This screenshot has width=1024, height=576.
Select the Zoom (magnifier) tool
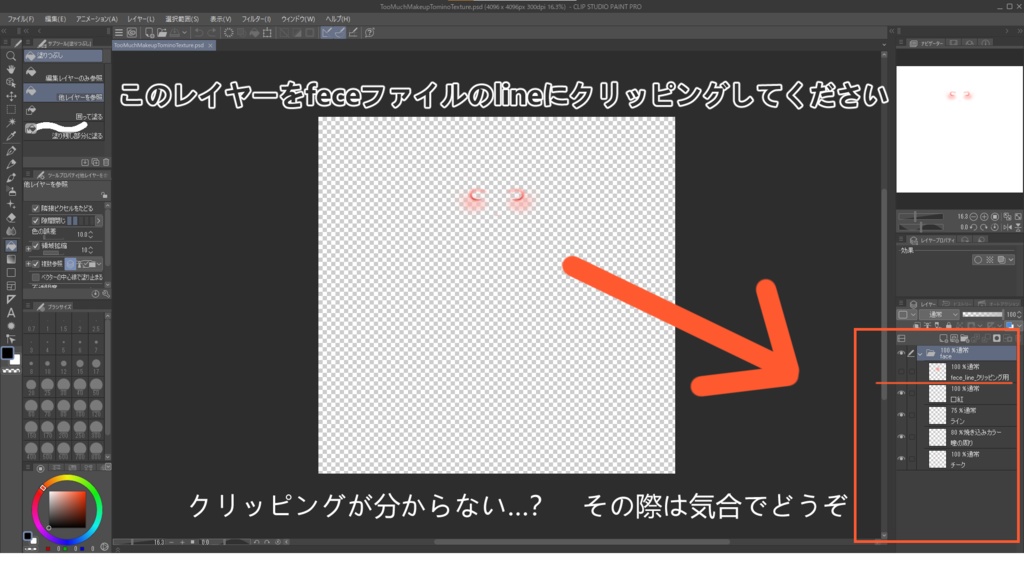(x=11, y=58)
